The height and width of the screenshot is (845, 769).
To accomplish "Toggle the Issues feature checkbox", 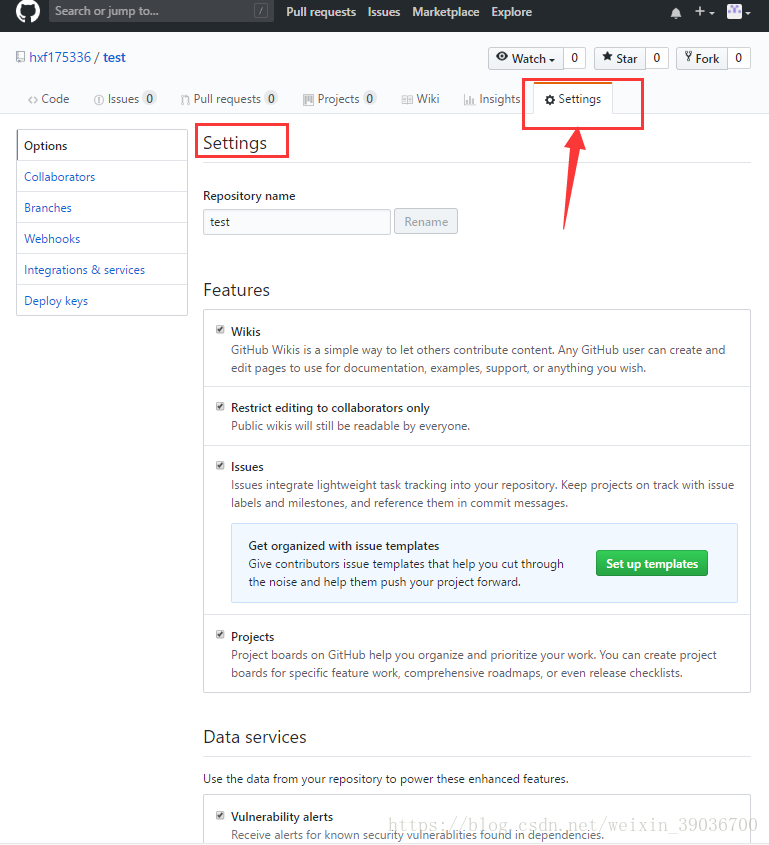I will click(x=220, y=465).
